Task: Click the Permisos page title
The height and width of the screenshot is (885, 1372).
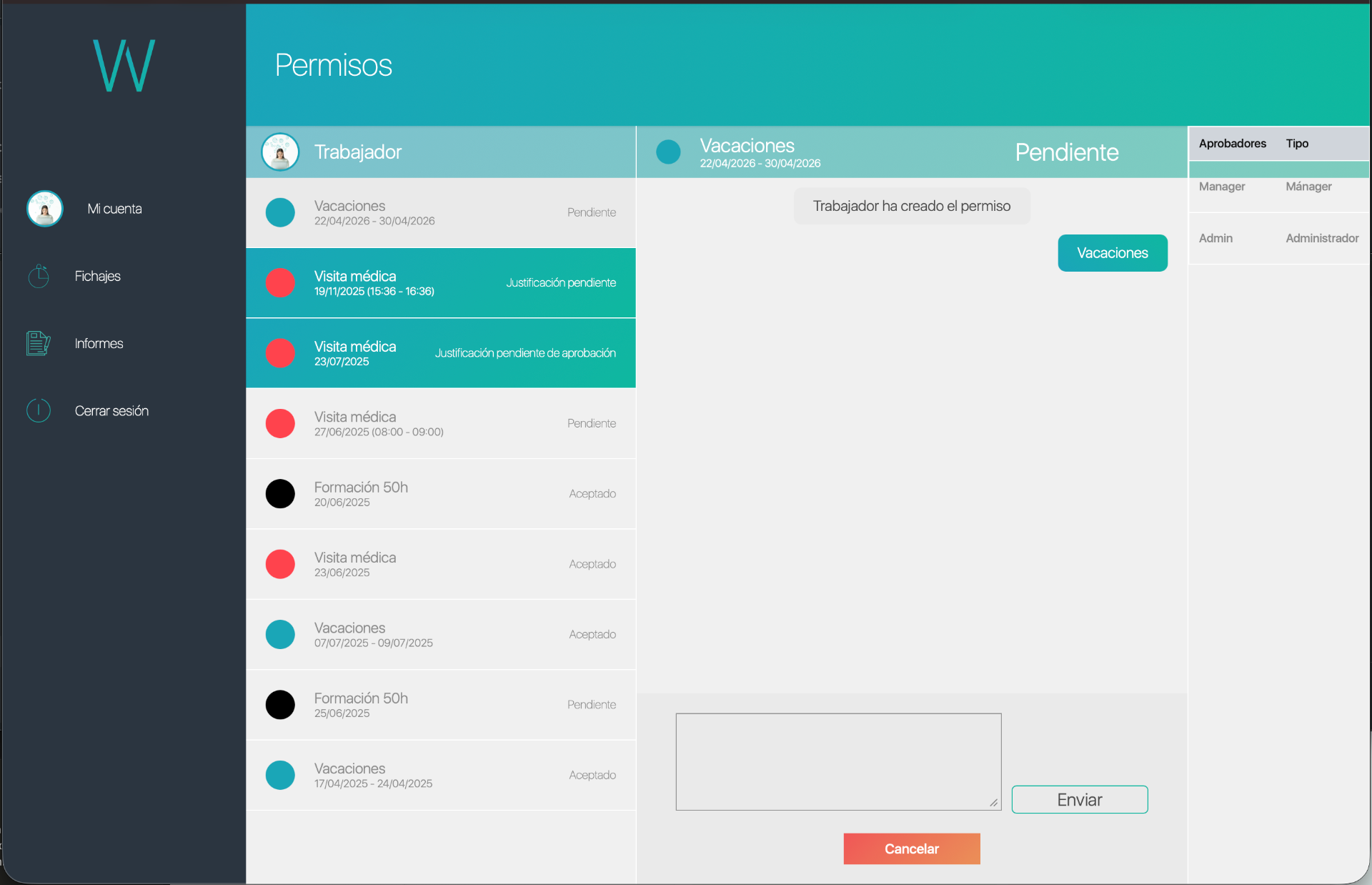Action: [x=334, y=66]
